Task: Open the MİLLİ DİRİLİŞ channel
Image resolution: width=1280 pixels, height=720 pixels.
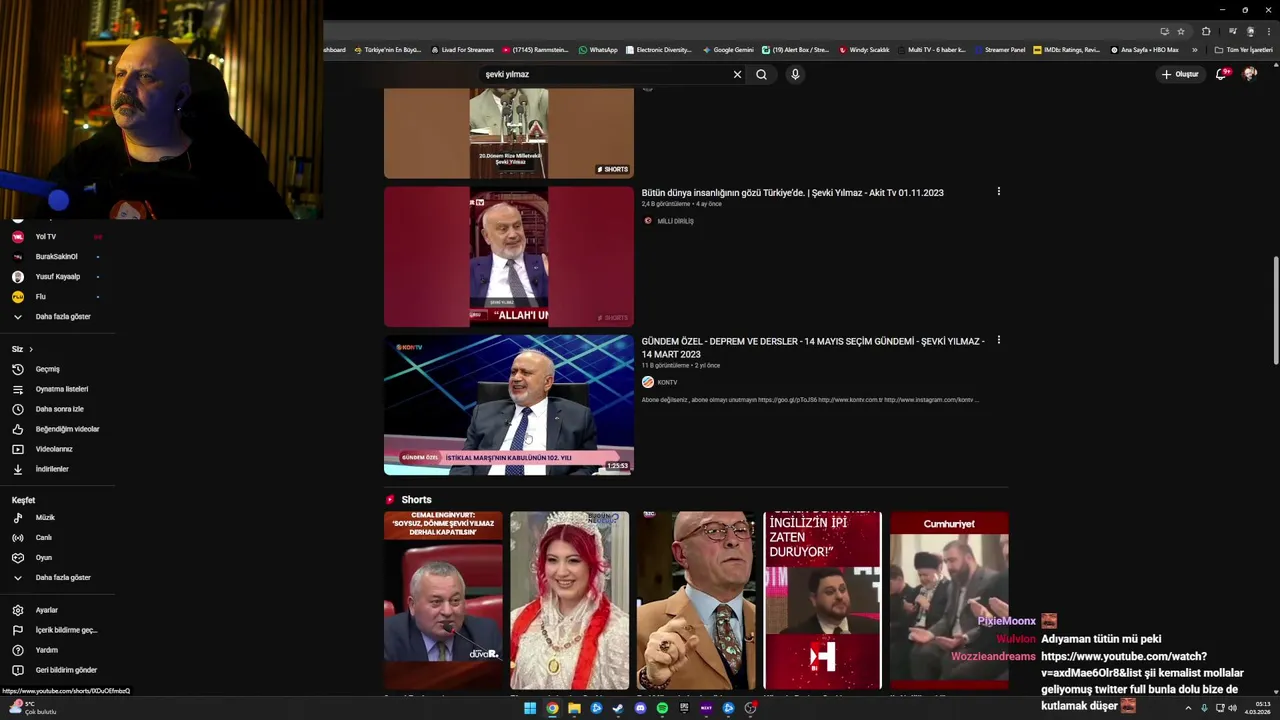Action: [675, 221]
